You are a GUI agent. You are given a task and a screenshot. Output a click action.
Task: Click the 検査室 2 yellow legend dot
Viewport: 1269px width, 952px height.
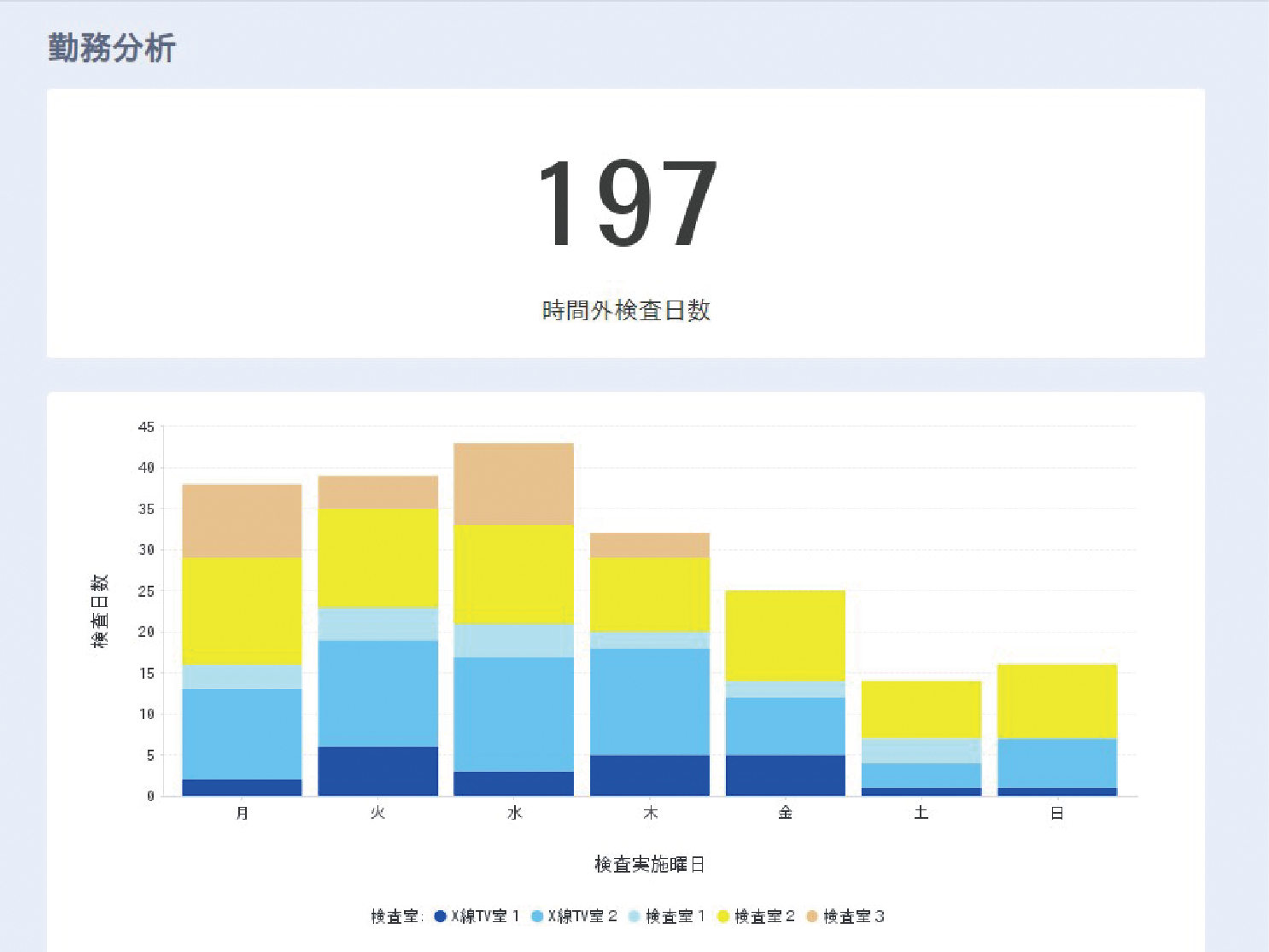[x=723, y=916]
